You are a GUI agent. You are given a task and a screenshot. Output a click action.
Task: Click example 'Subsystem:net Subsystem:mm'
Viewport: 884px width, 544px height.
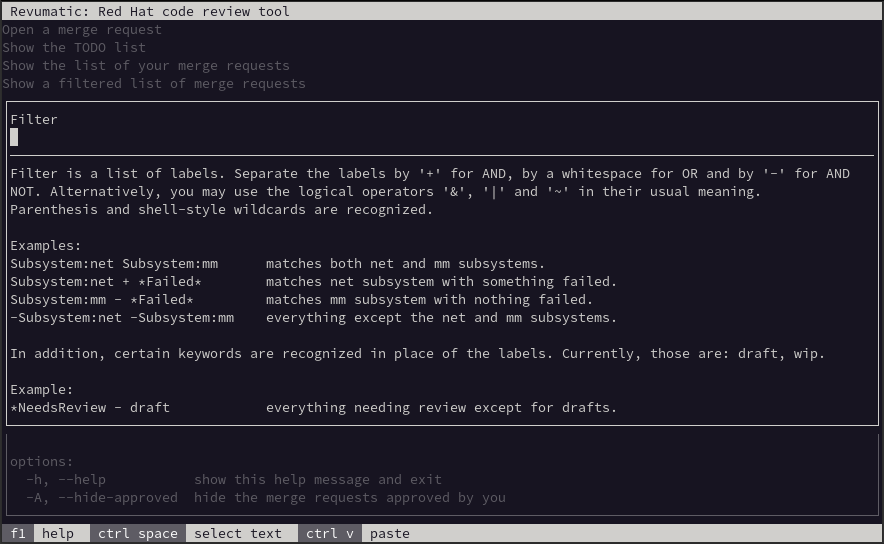114,264
